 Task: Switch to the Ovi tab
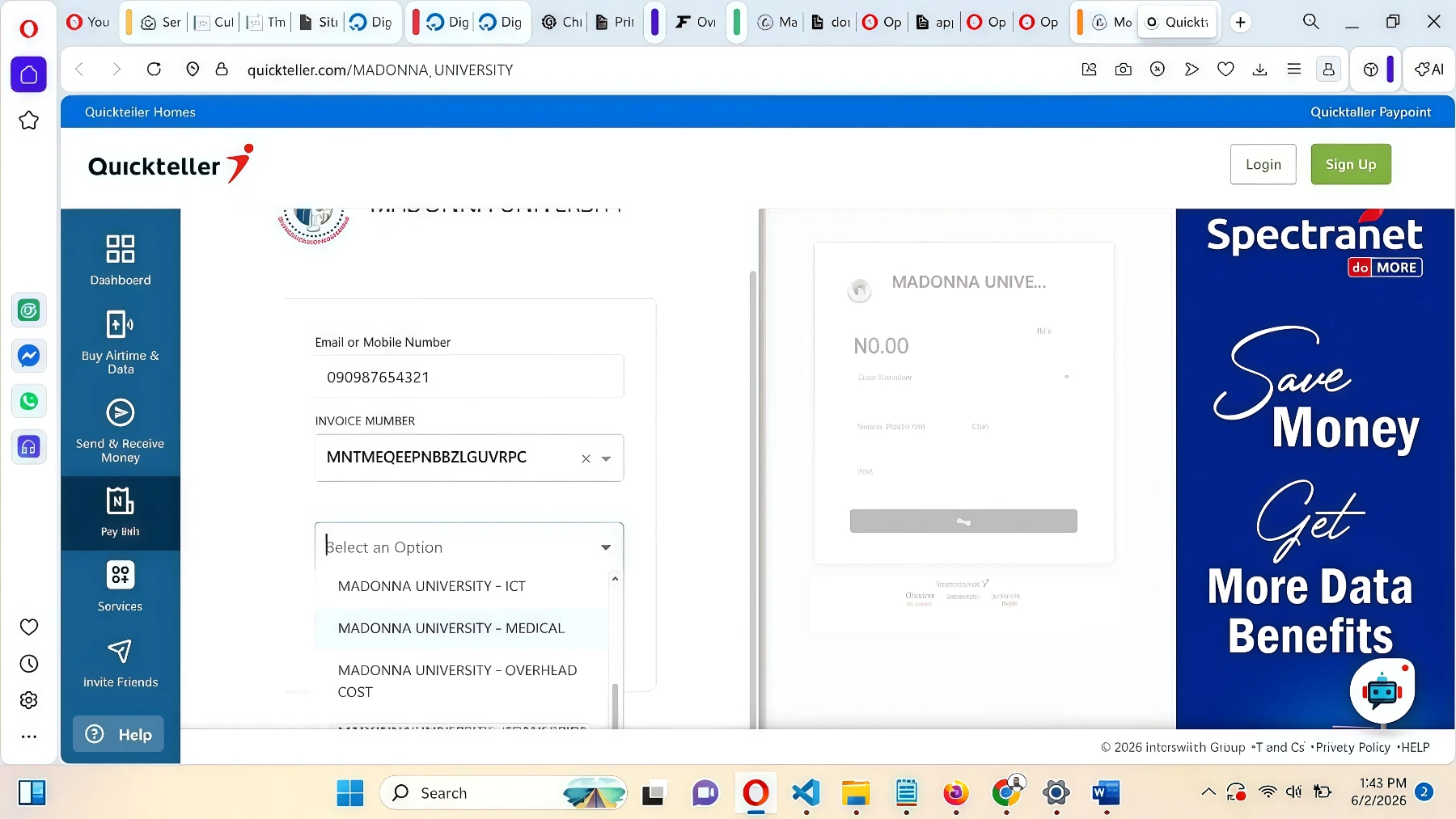pos(696,22)
